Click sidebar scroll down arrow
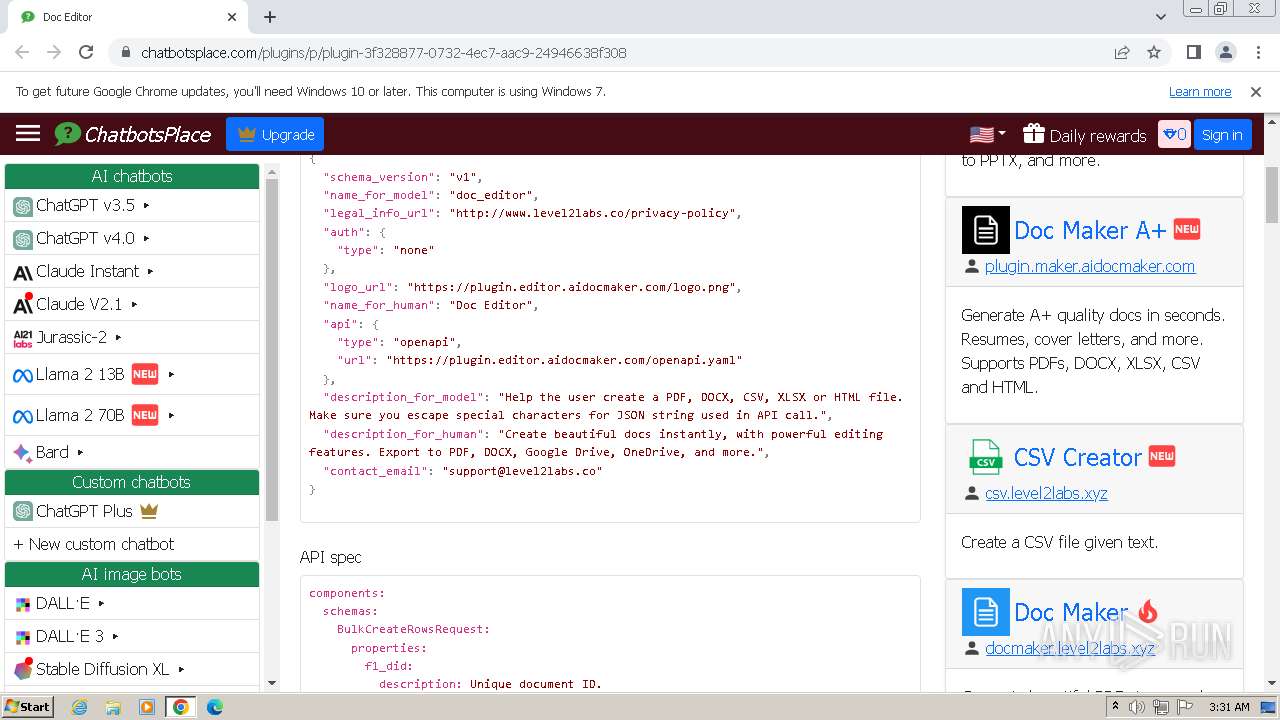The width and height of the screenshot is (1280, 720). click(272, 683)
